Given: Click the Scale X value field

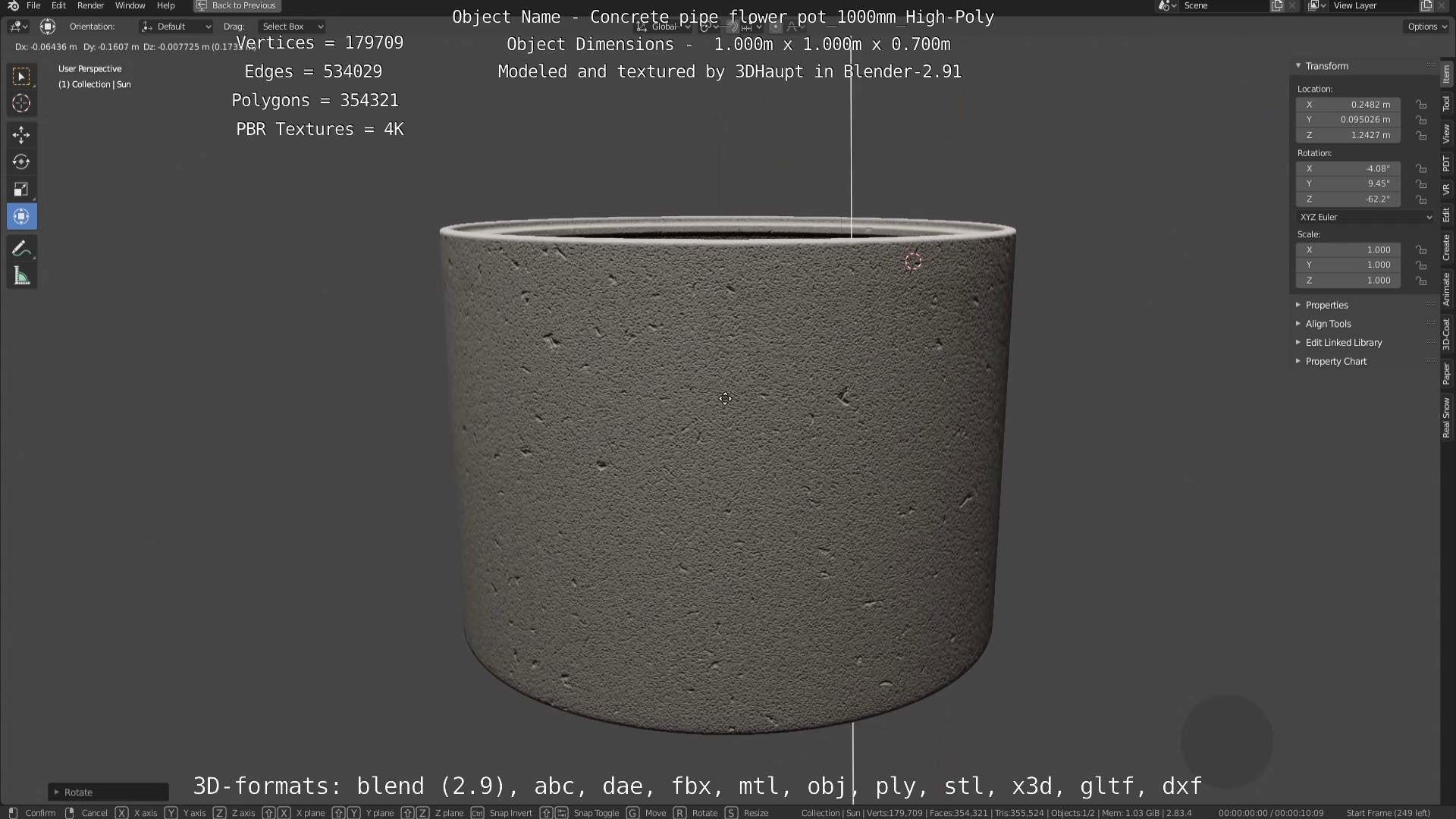Looking at the screenshot, I should (x=1348, y=249).
